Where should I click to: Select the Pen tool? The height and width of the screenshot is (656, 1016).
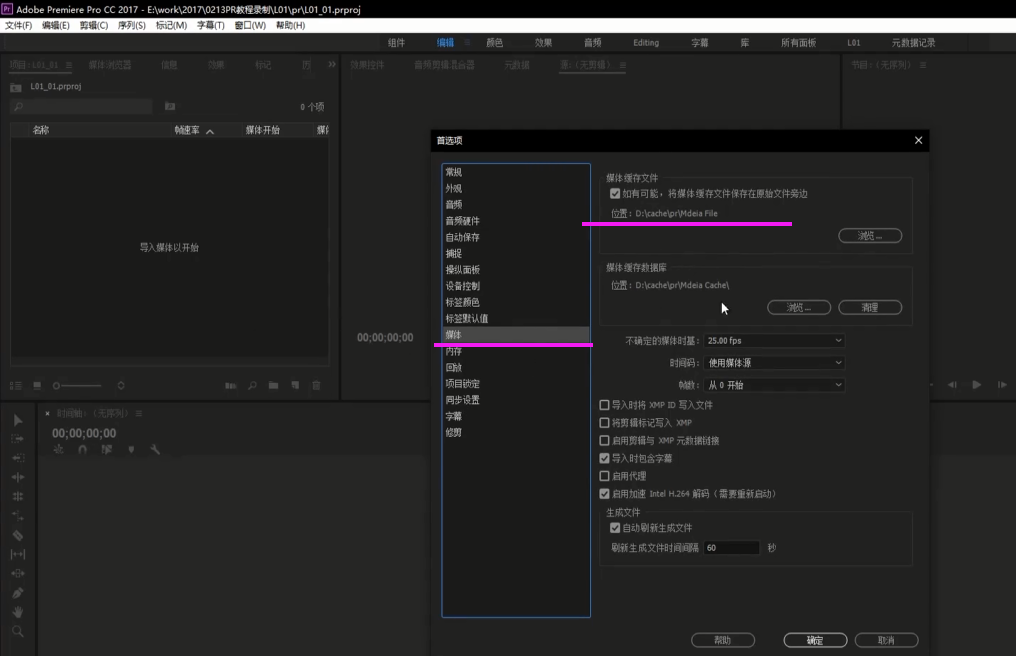(x=18, y=593)
